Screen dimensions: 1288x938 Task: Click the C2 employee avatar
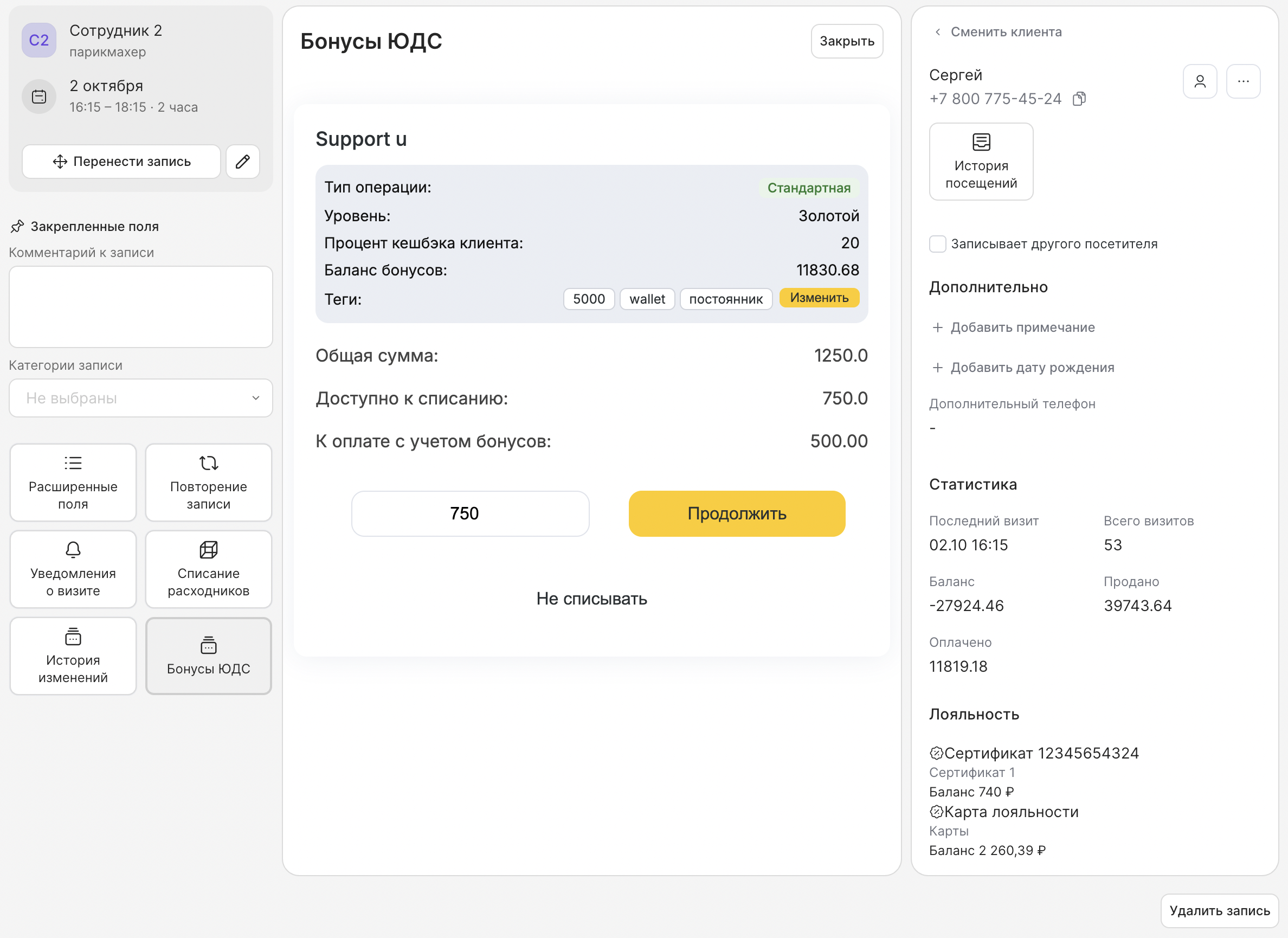point(38,40)
